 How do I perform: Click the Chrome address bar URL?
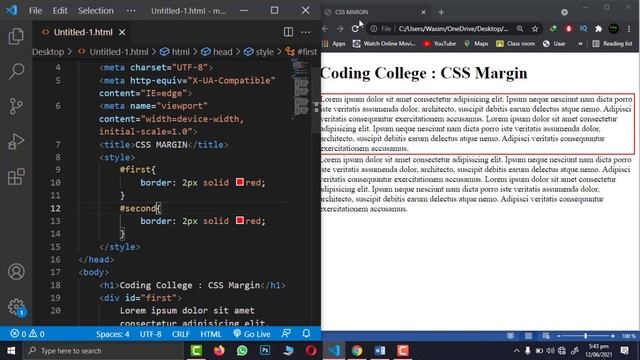[453, 29]
